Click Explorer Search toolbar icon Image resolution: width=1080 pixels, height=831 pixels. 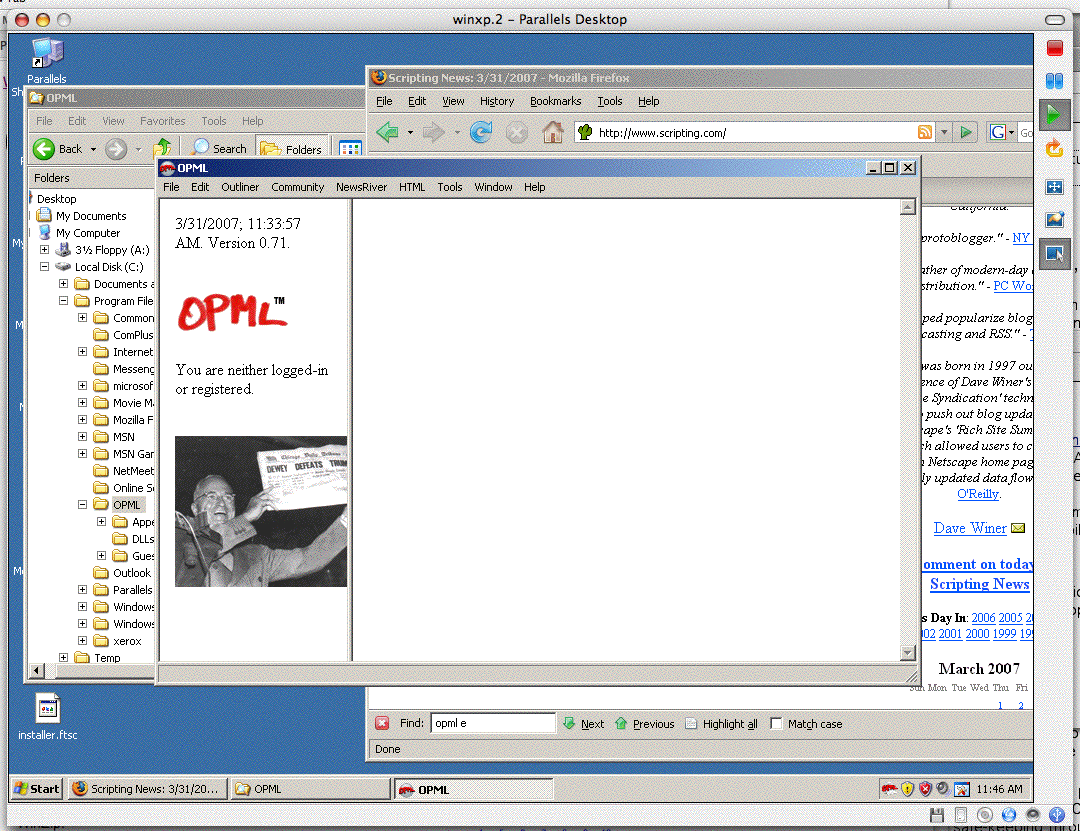[x=219, y=149]
